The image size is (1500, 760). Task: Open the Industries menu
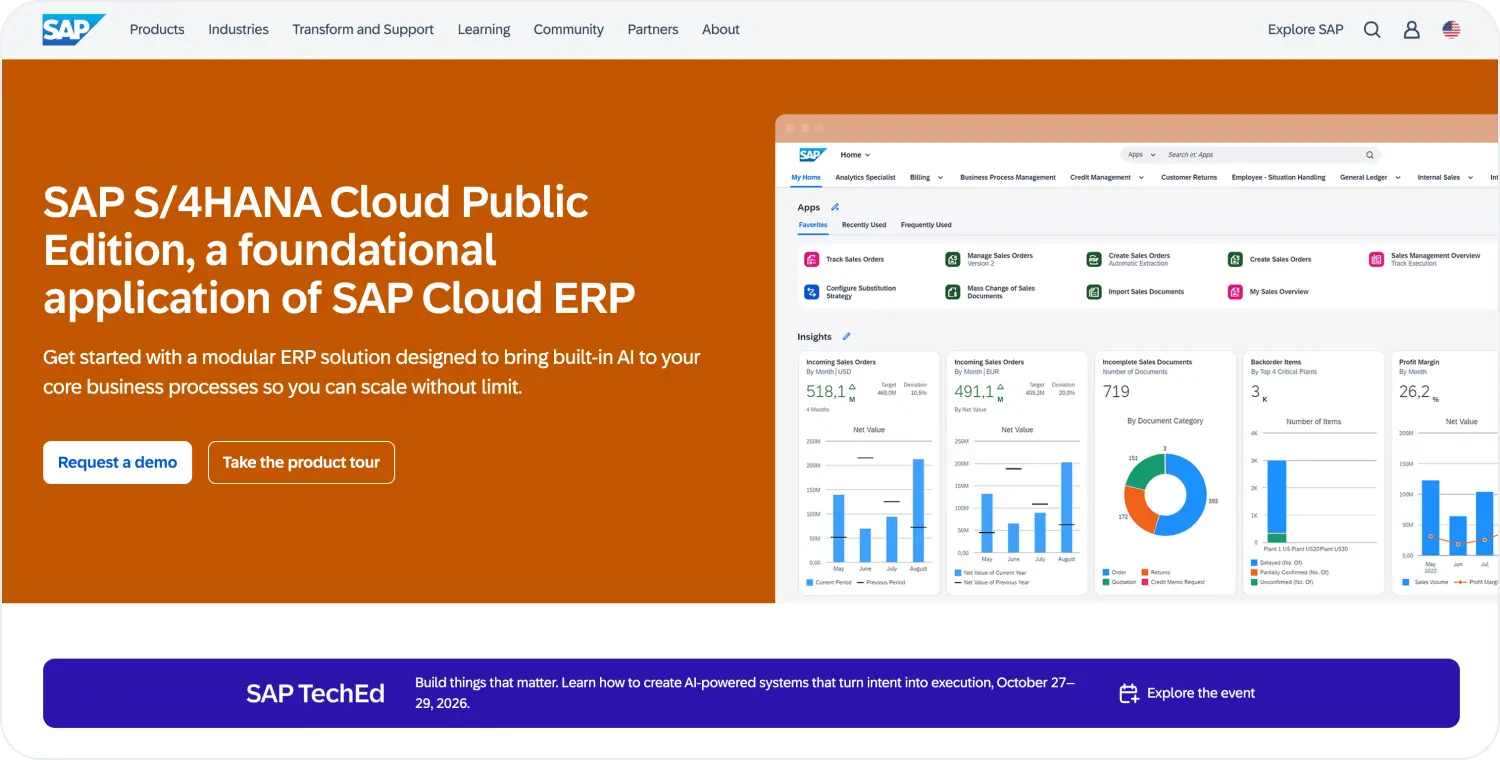click(x=238, y=30)
